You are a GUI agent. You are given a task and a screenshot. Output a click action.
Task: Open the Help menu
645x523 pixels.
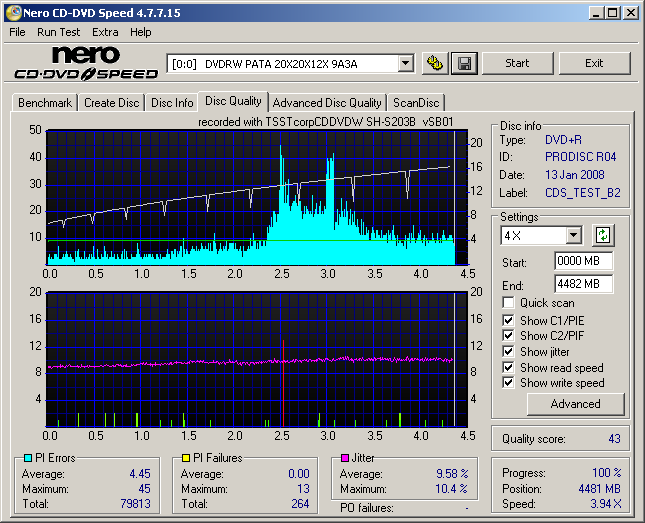[x=141, y=32]
